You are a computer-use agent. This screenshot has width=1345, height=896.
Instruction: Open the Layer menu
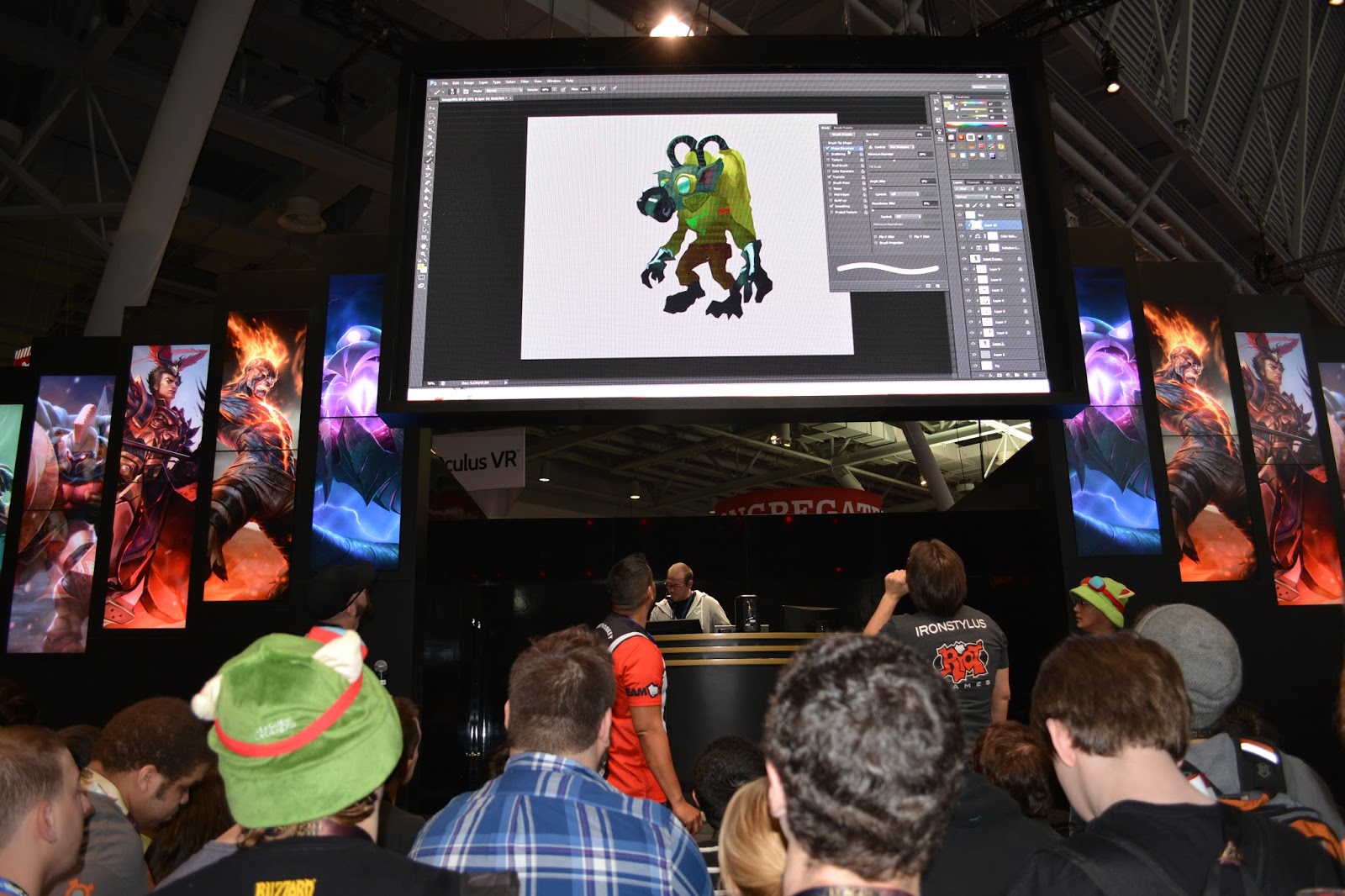[483, 82]
